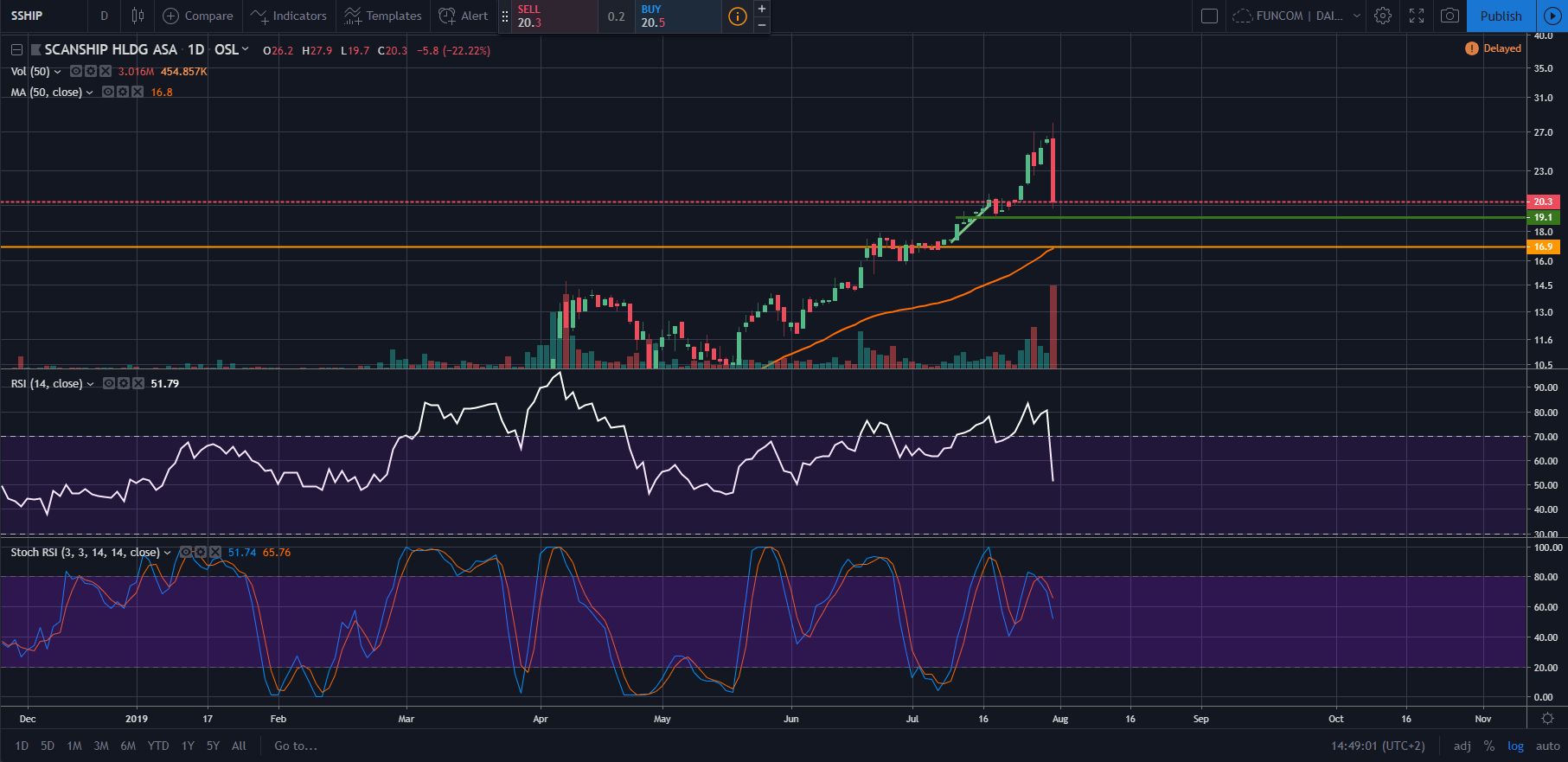Expand the MA (50, close) legend dropdown

(90, 93)
